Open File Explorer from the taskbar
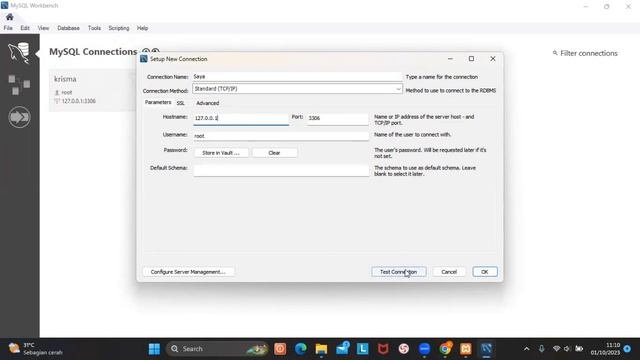640x360 pixels. (x=321, y=349)
